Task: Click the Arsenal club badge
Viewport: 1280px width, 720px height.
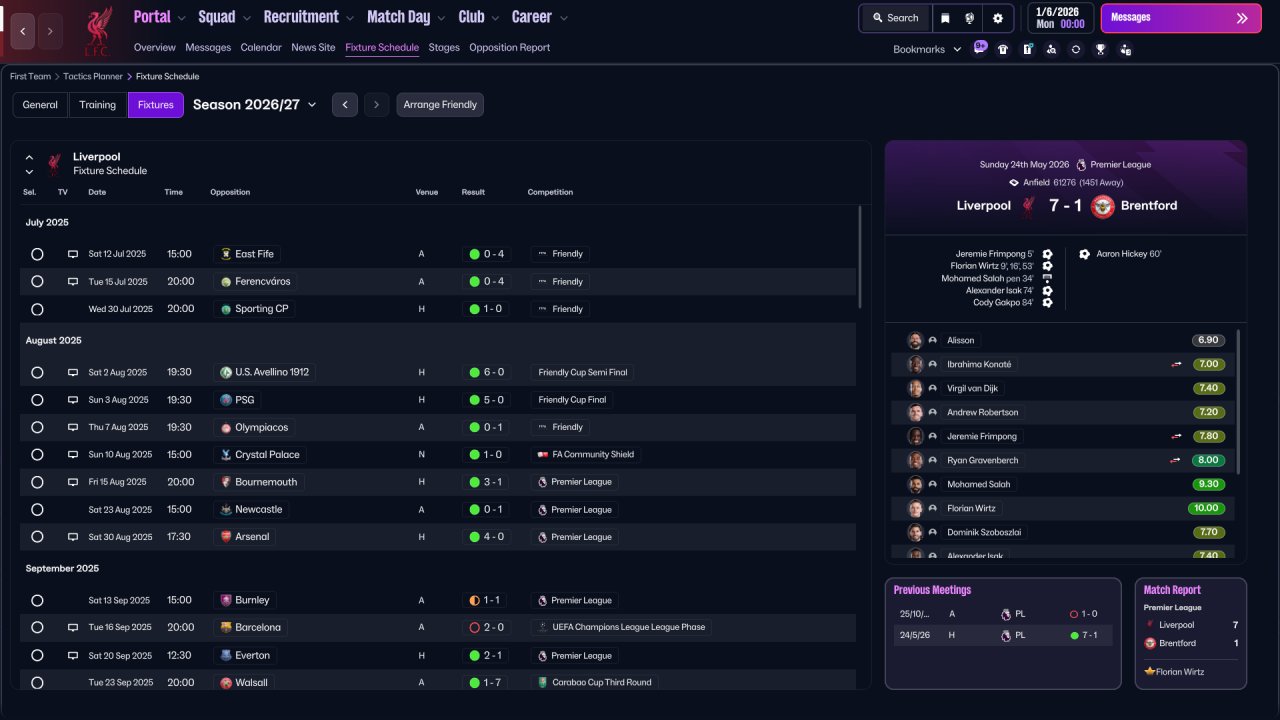Action: point(226,537)
